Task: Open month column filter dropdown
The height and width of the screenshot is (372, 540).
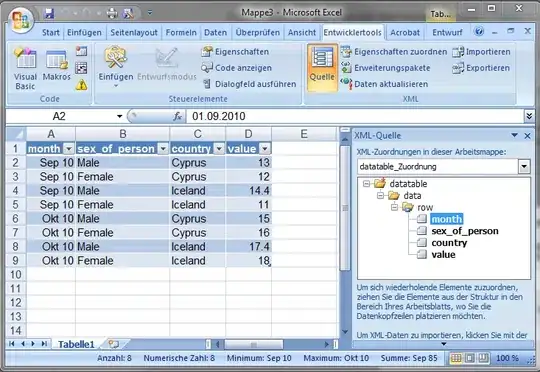Action: 69,149
